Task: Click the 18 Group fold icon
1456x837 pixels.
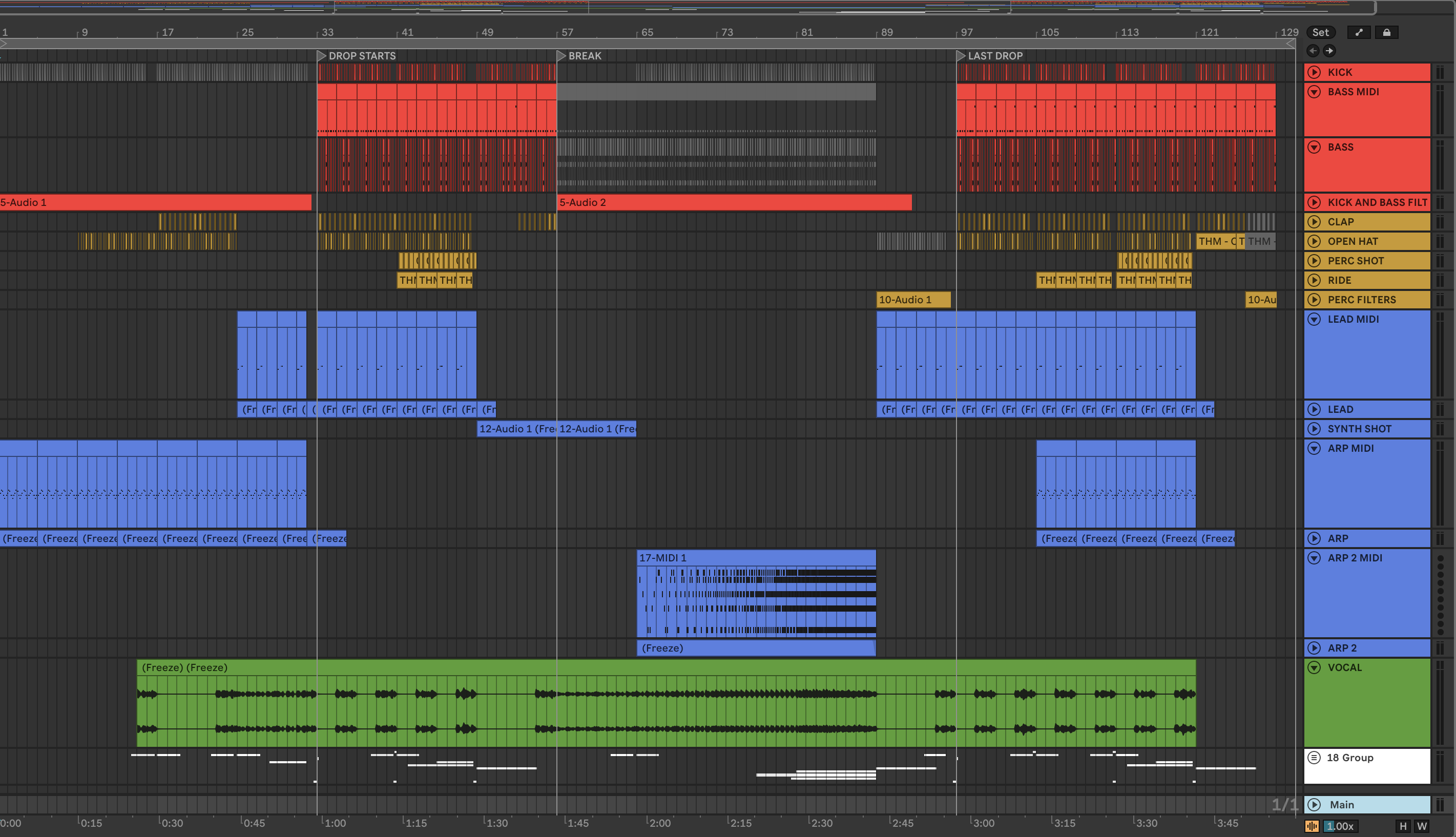Action: (1314, 757)
